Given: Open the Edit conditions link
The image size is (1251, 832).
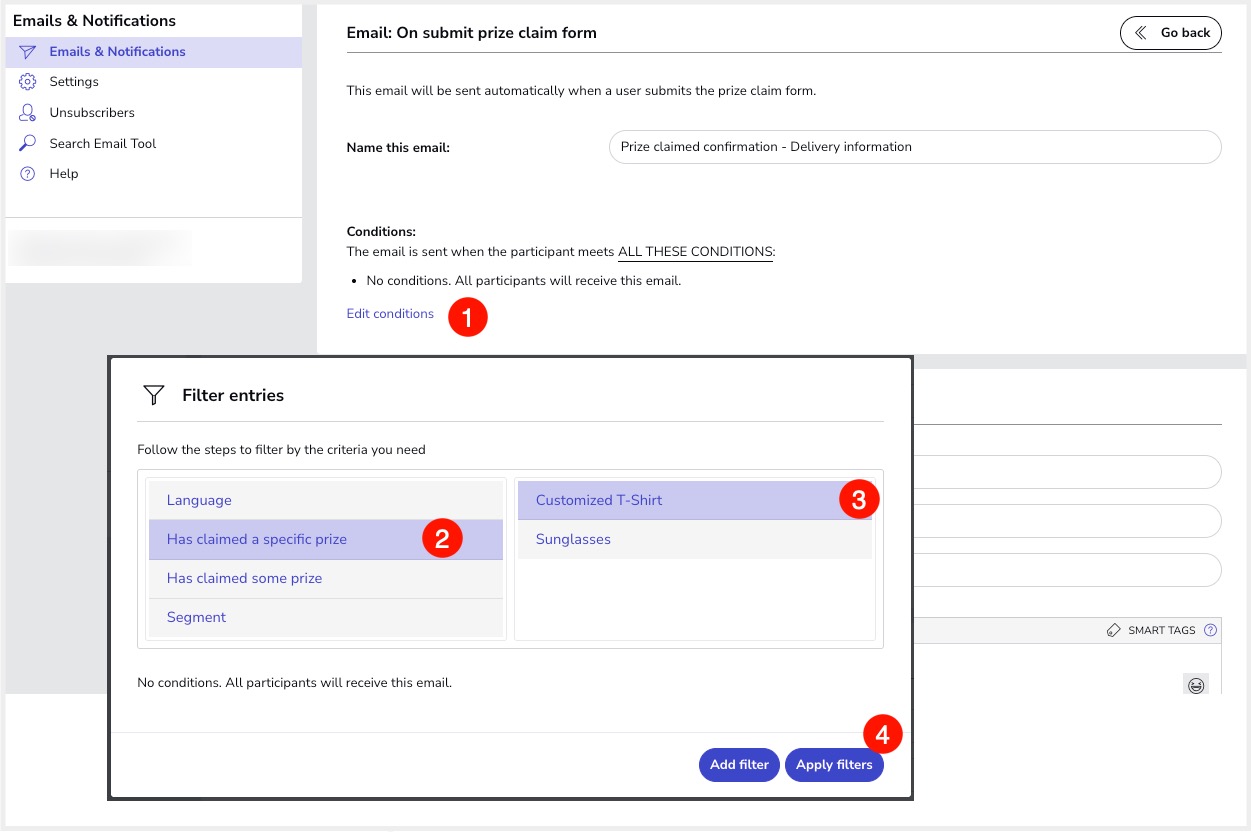Looking at the screenshot, I should 390,314.
